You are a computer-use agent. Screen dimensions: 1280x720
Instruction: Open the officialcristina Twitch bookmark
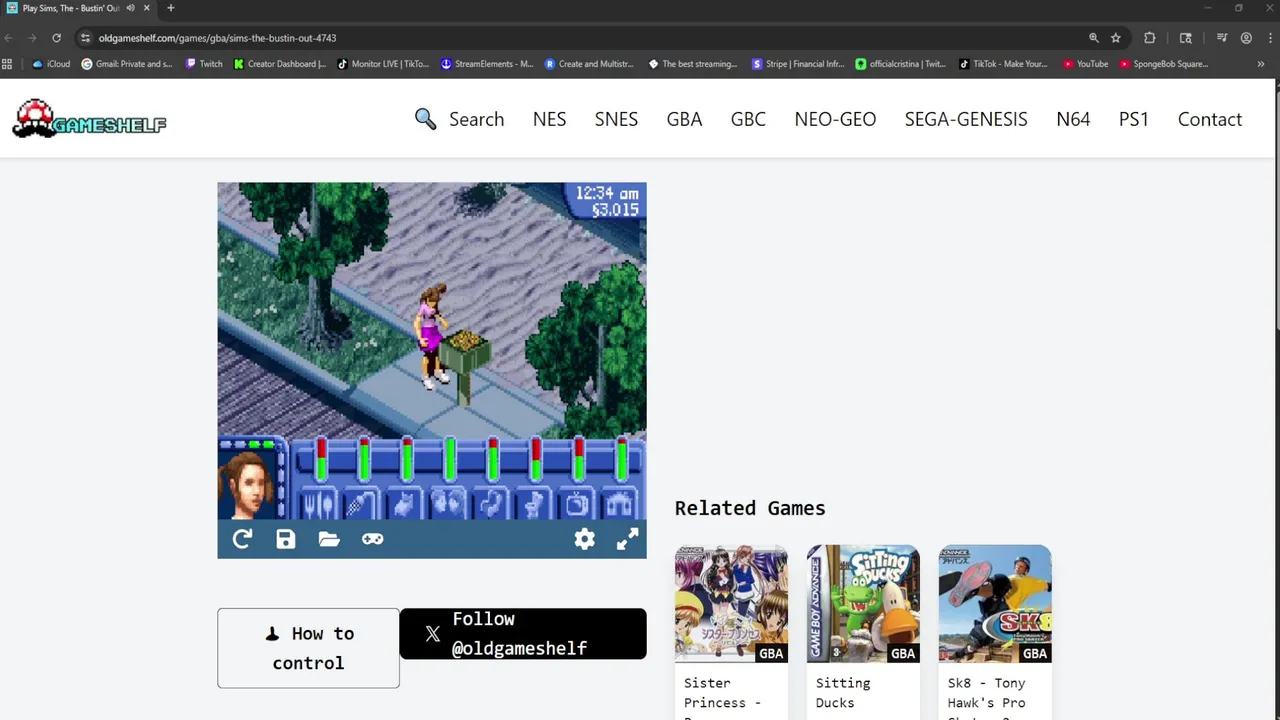[x=900, y=64]
